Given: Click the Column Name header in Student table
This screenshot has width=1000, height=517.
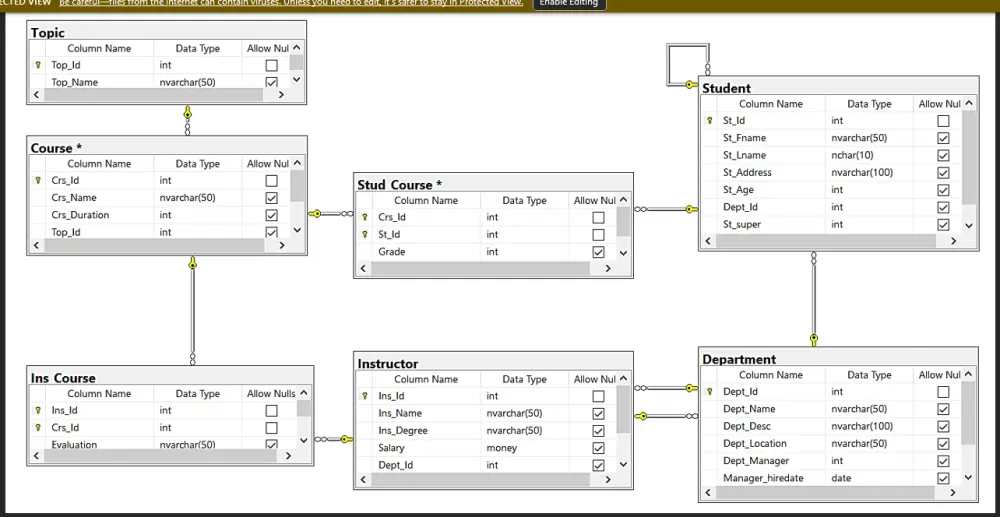Looking at the screenshot, I should click(x=770, y=104).
